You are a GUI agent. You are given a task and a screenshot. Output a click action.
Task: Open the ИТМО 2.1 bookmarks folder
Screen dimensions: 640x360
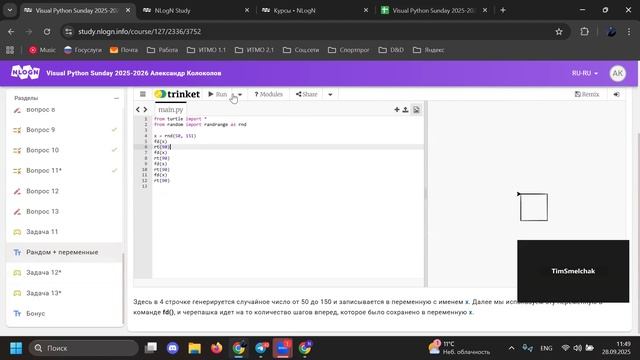(254, 50)
